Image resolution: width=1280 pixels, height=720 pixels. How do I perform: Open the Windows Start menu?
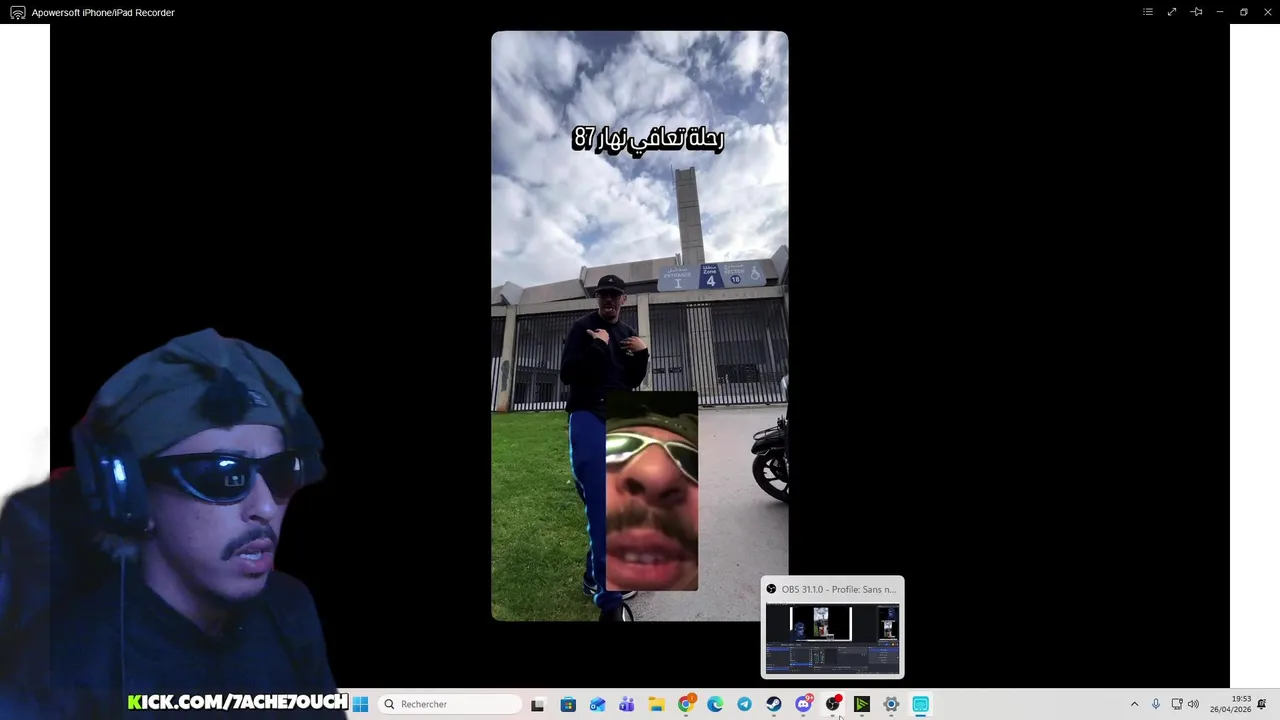tap(360, 704)
